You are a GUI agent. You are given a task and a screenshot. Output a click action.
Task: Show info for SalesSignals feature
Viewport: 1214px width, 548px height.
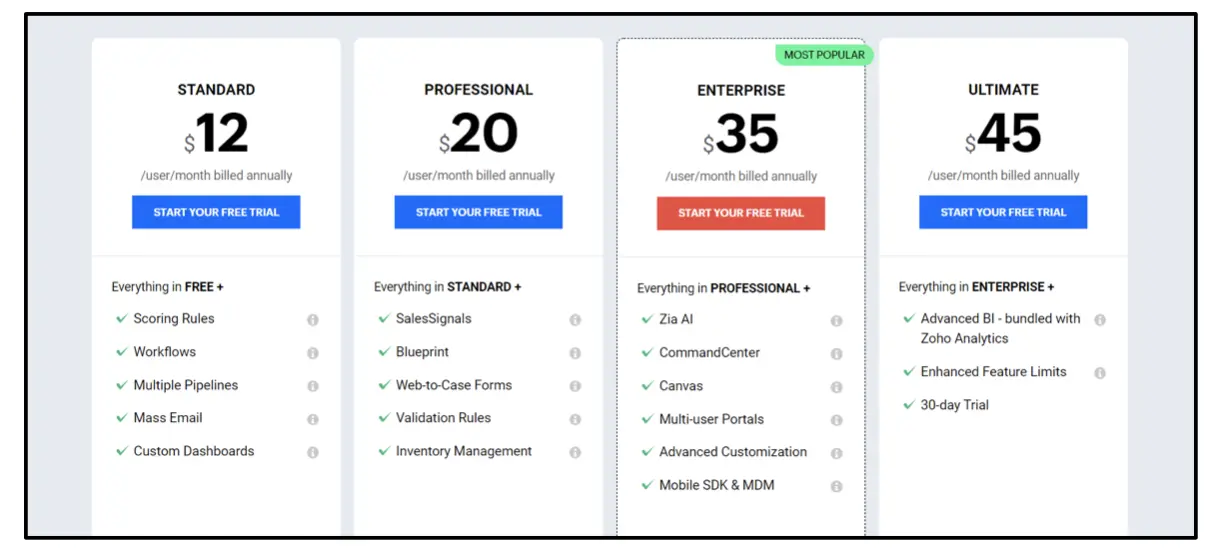tap(575, 320)
